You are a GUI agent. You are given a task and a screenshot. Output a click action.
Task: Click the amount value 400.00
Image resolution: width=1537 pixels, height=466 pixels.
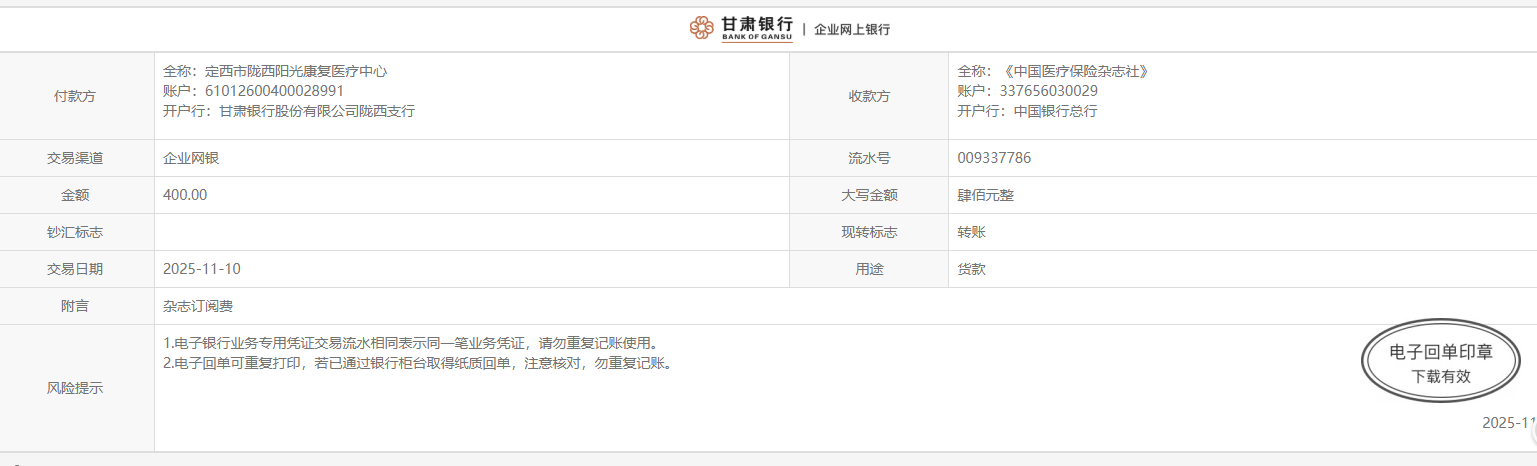tap(185, 195)
